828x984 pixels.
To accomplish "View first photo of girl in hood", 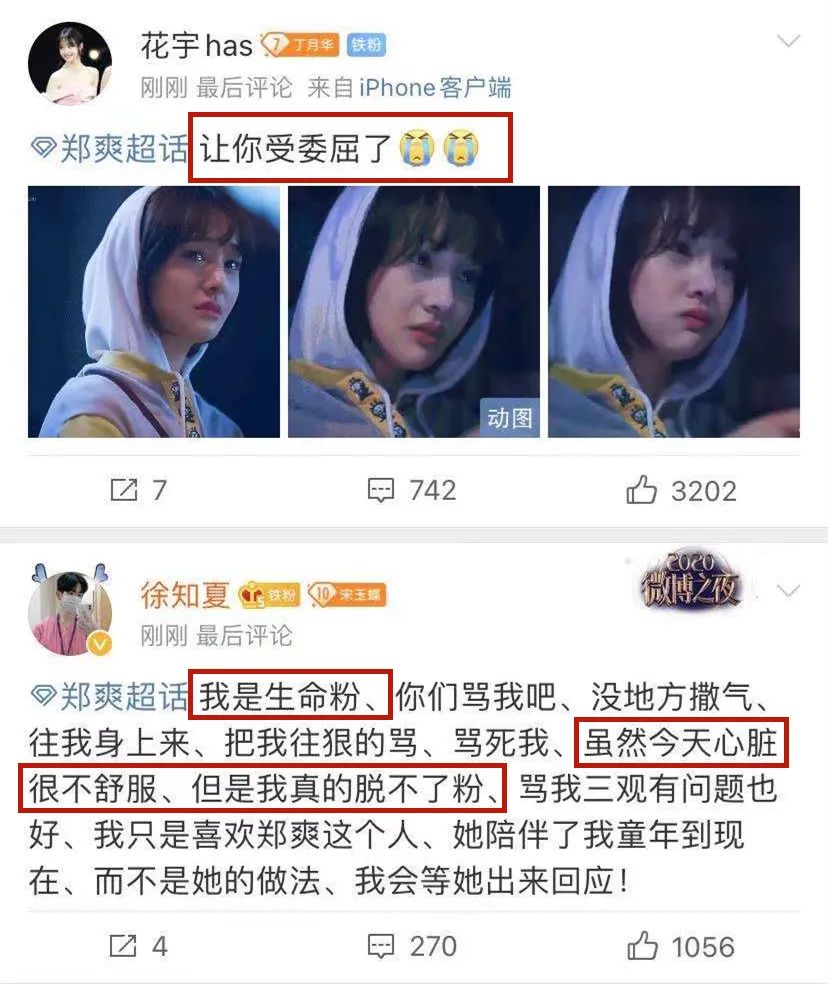I will coord(154,312).
